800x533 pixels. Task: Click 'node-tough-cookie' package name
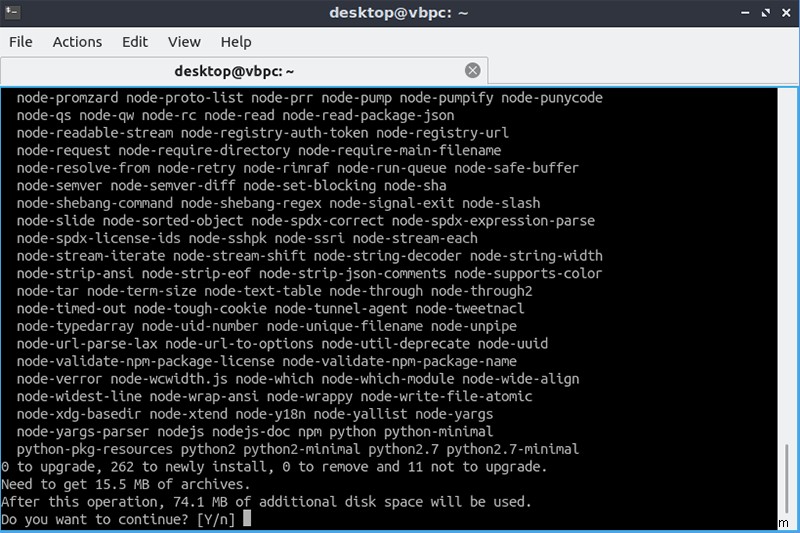[200, 309]
